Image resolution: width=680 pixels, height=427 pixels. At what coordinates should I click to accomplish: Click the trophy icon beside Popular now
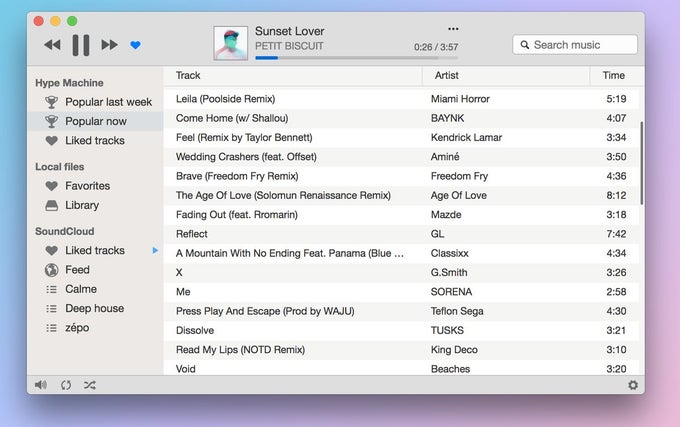tap(51, 121)
